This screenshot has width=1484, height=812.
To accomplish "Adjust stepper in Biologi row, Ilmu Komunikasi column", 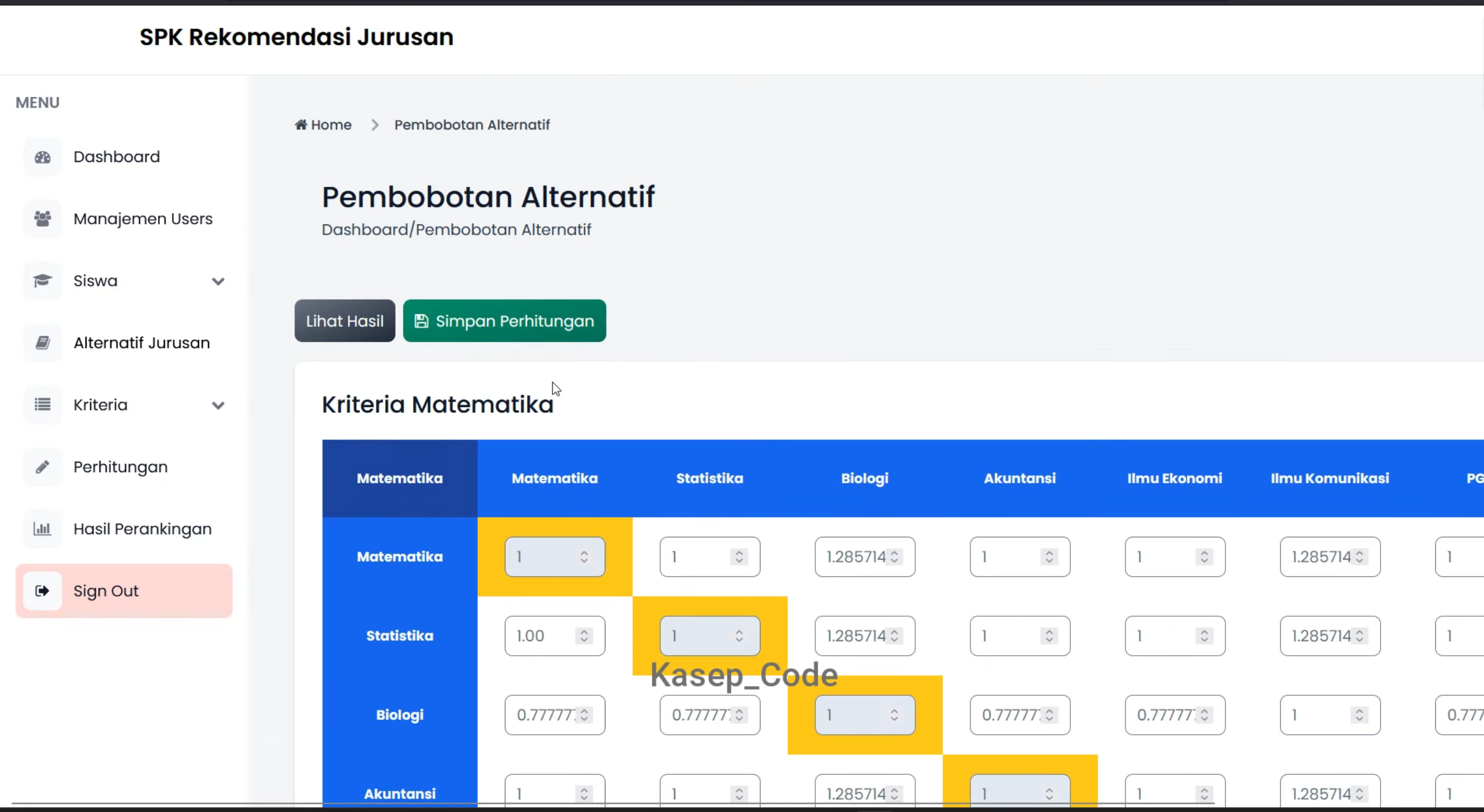I will tap(1359, 715).
